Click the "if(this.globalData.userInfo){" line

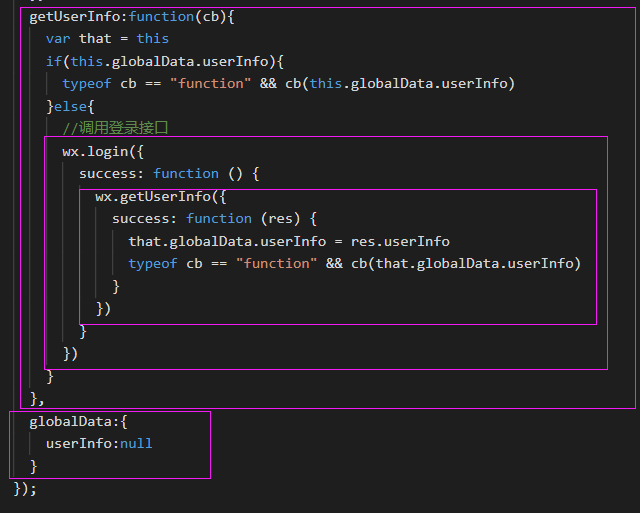pyautogui.click(x=164, y=62)
